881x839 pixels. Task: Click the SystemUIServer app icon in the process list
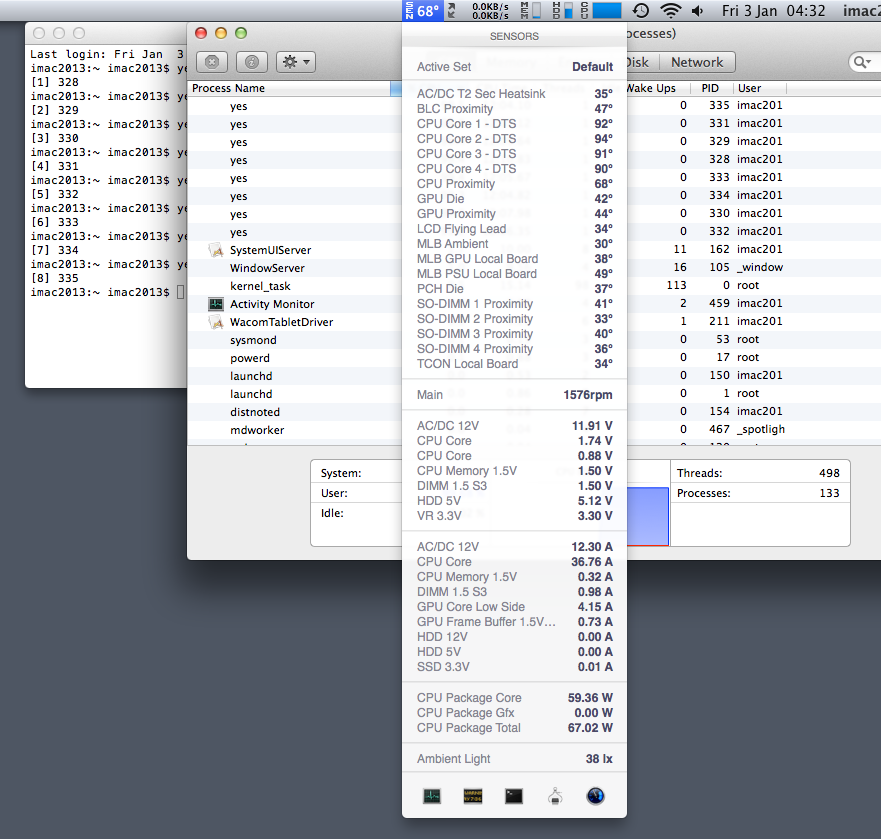tap(216, 250)
